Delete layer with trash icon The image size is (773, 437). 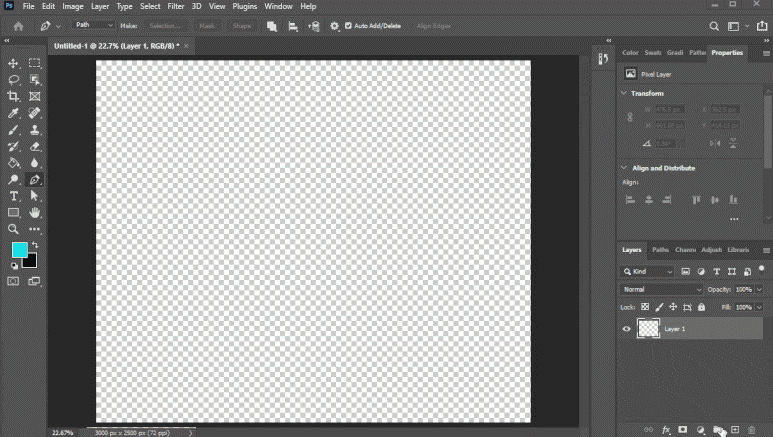click(752, 430)
